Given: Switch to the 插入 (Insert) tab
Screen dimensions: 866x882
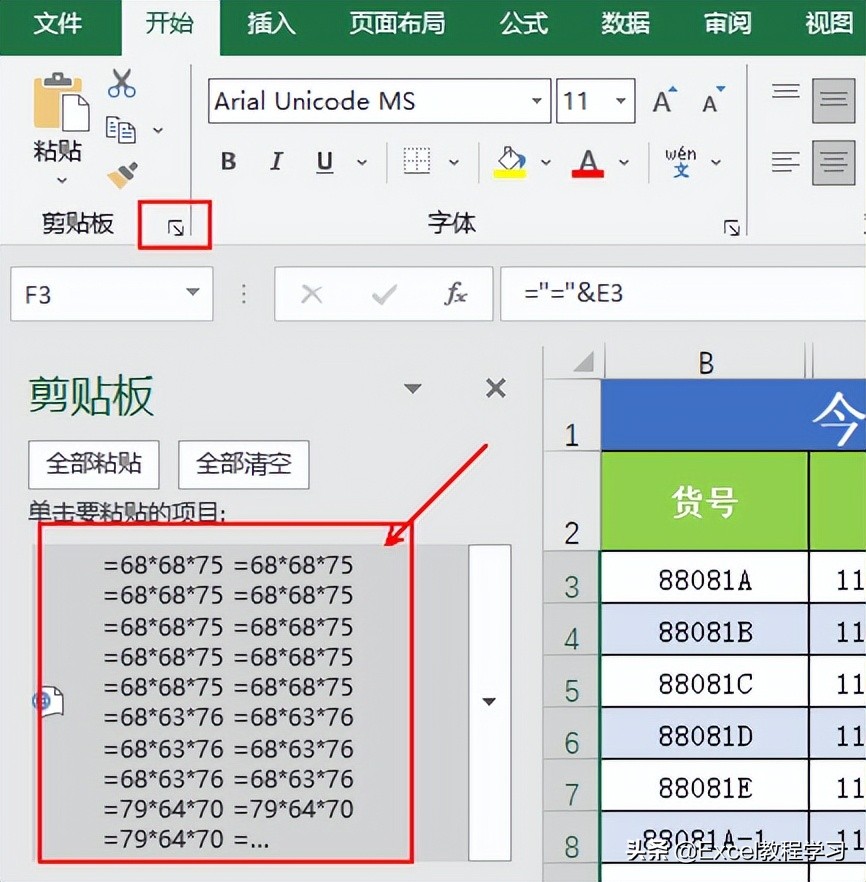Looking at the screenshot, I should tap(271, 24).
